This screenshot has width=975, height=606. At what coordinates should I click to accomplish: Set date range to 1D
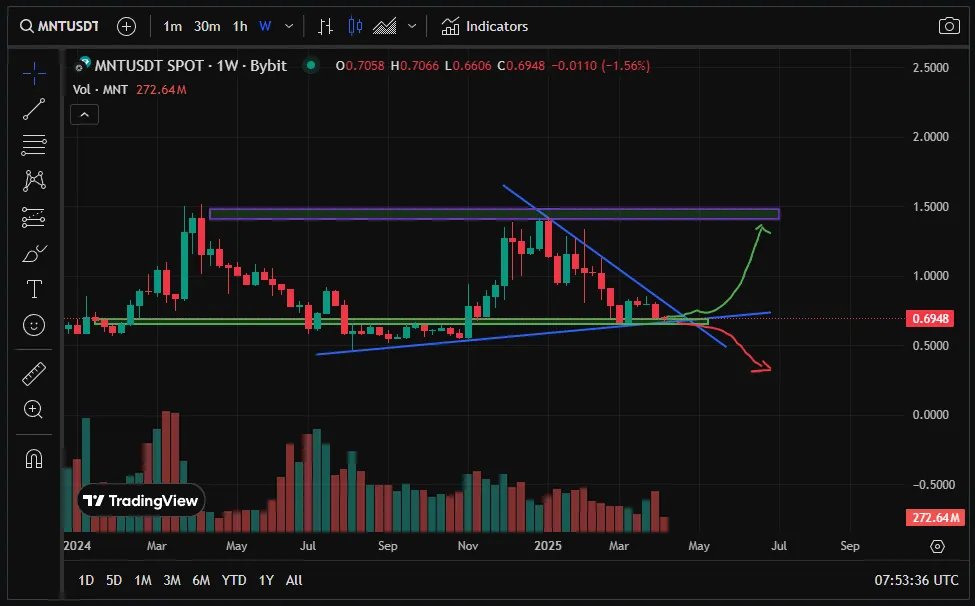click(86, 580)
